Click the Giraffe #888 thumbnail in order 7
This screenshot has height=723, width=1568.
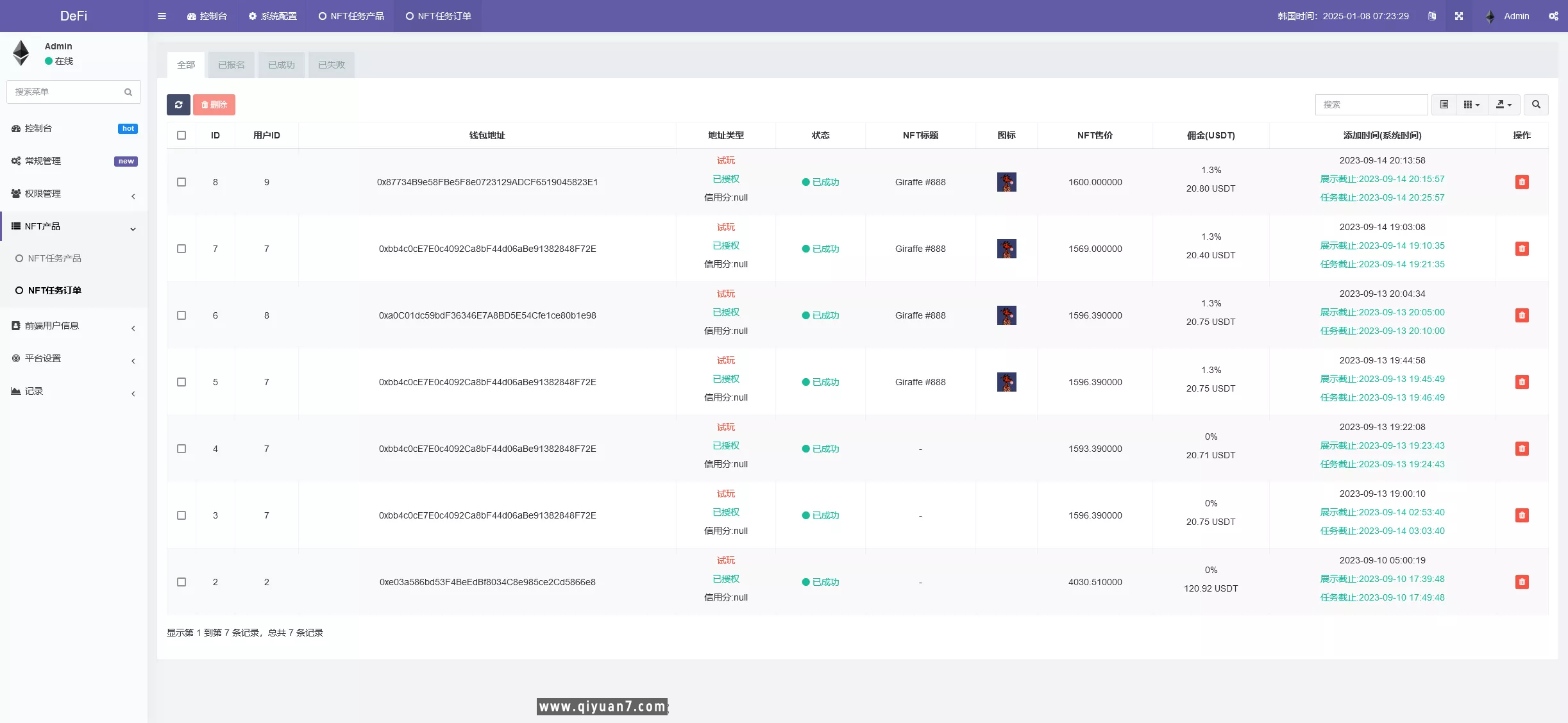pos(1006,249)
